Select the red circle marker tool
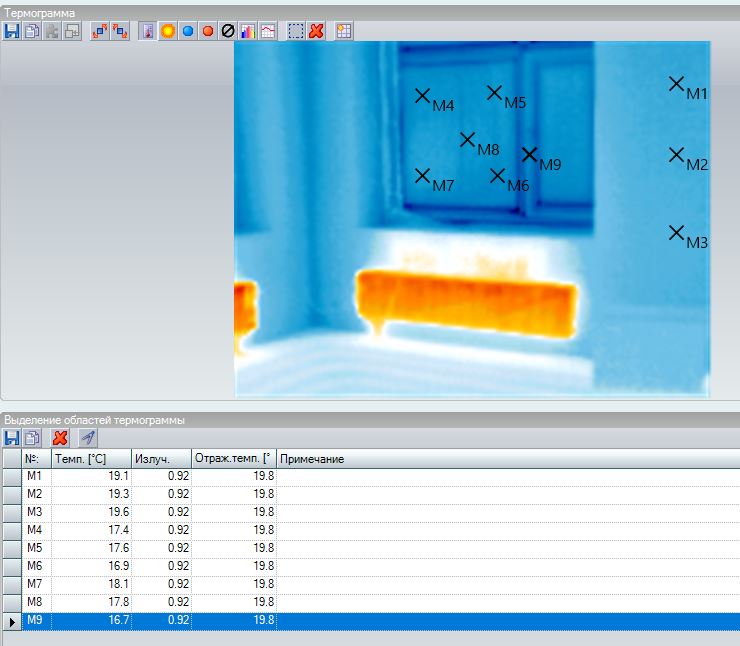This screenshot has height=646, width=740. coord(208,31)
